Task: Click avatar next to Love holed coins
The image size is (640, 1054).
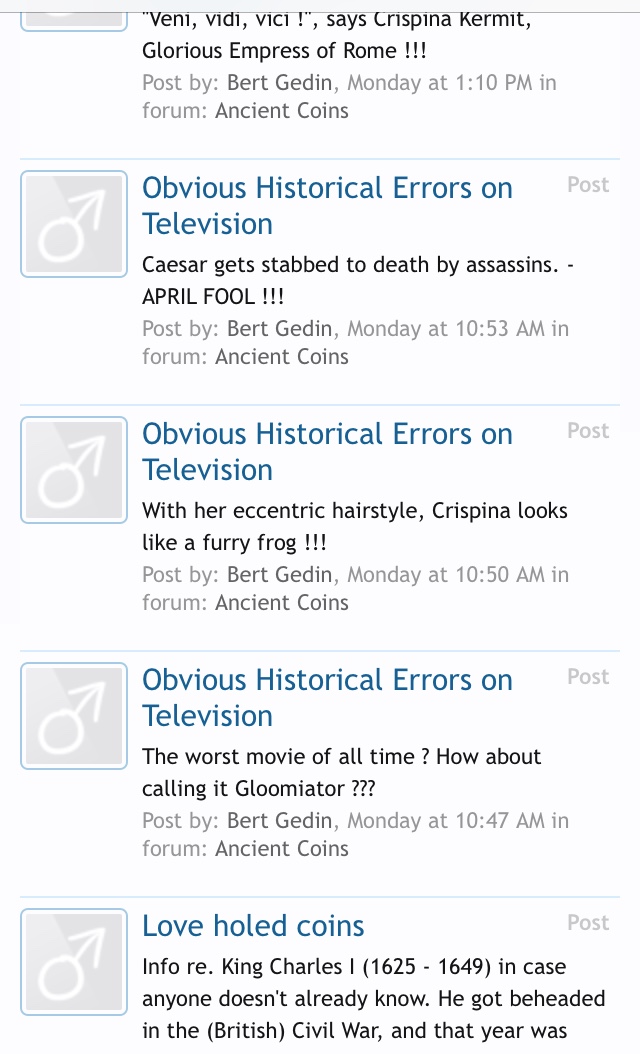Action: 74,962
